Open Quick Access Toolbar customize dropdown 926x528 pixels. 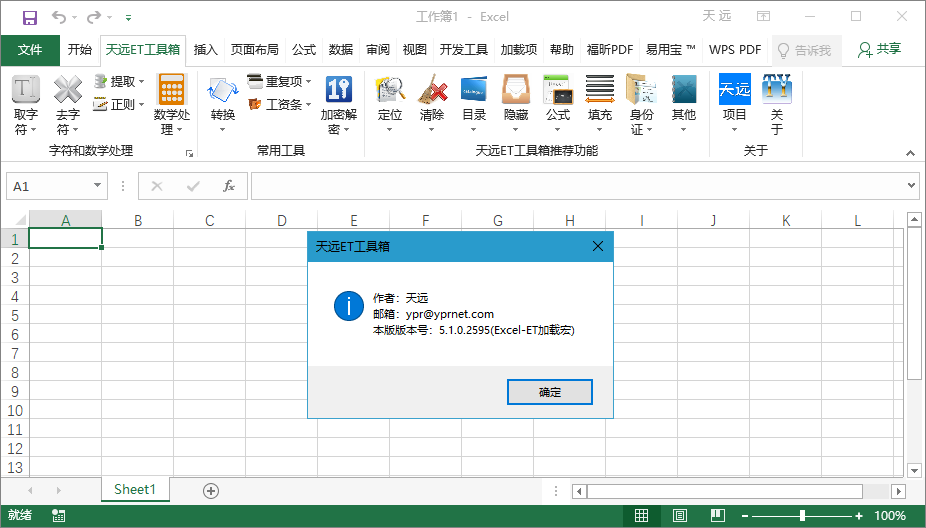pos(128,18)
